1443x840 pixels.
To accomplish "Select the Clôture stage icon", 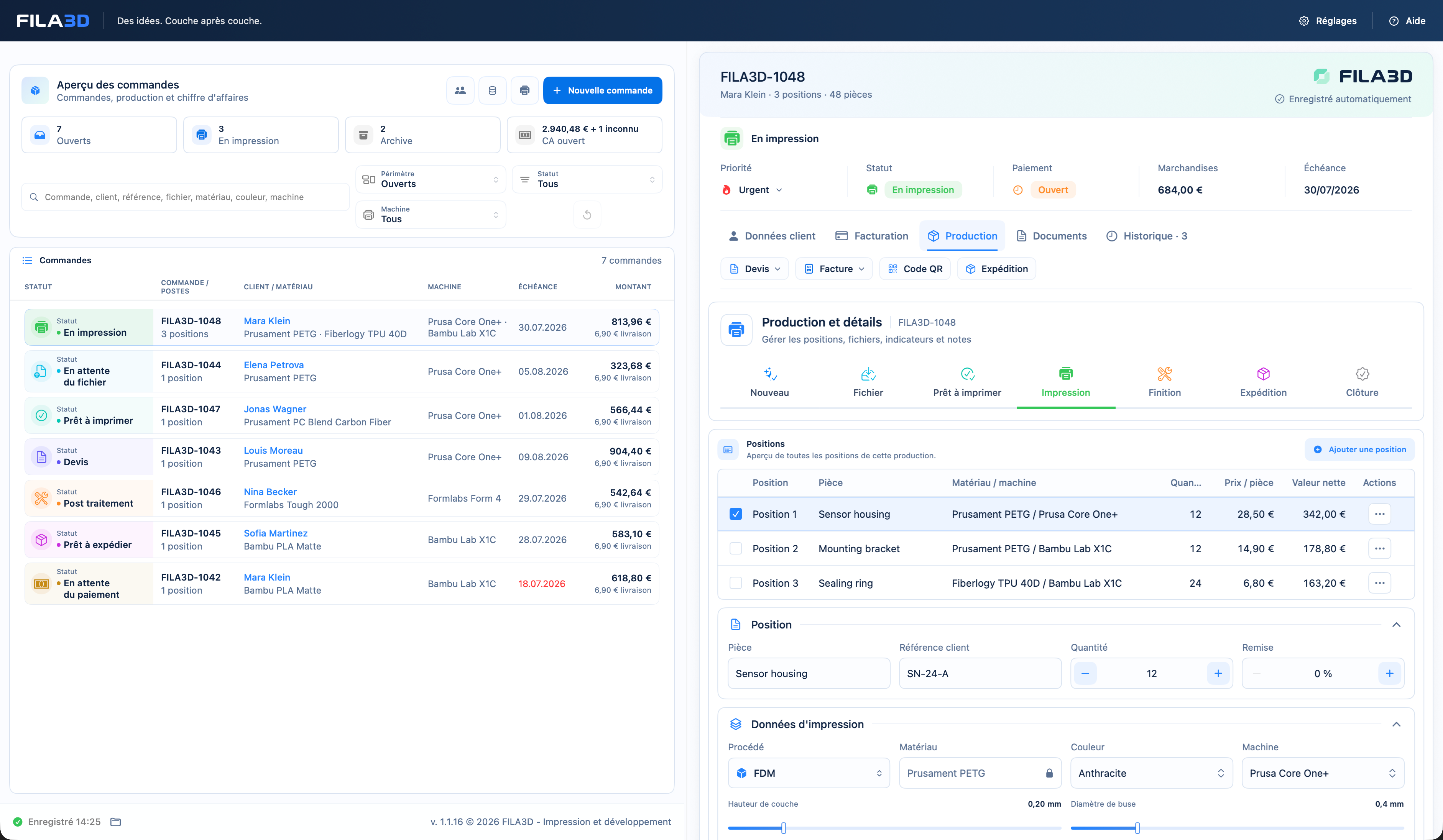I will pyautogui.click(x=1362, y=374).
